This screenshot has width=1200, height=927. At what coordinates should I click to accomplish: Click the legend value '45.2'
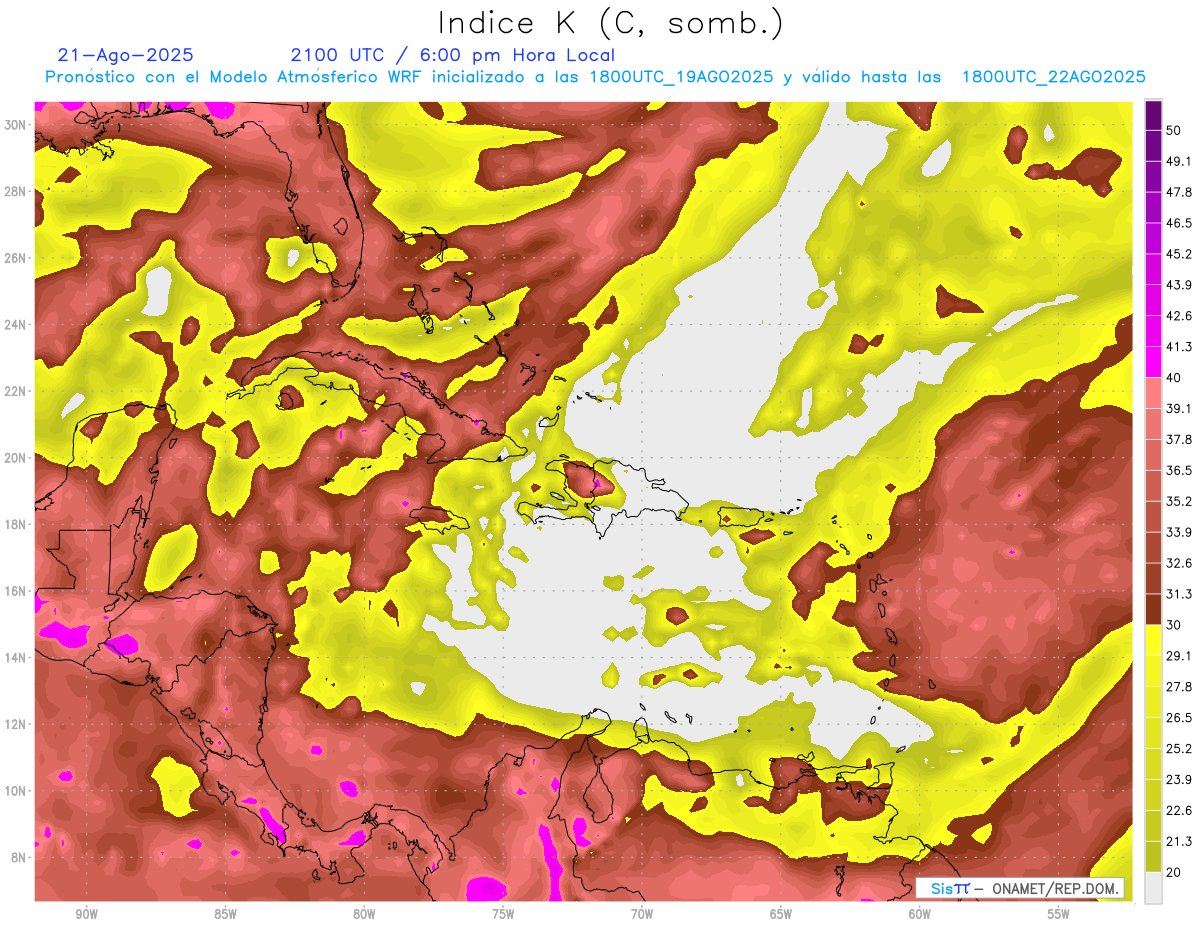coord(1179,254)
